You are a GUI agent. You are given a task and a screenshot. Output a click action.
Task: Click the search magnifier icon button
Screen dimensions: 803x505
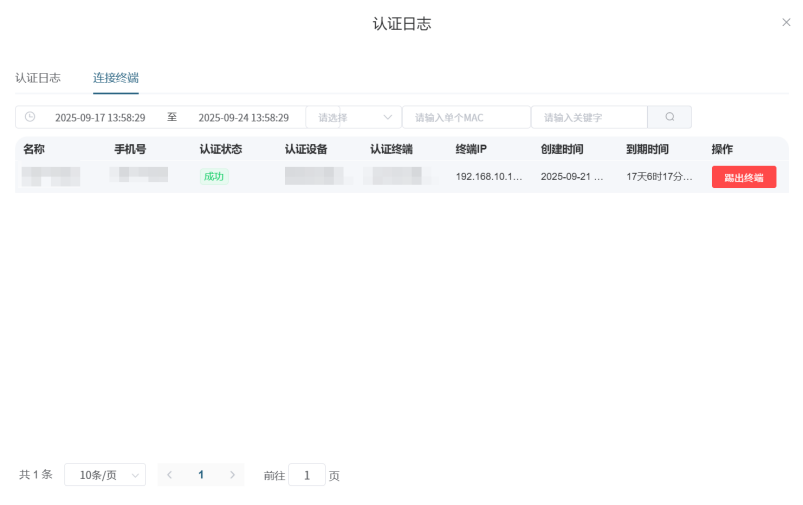[x=669, y=117]
